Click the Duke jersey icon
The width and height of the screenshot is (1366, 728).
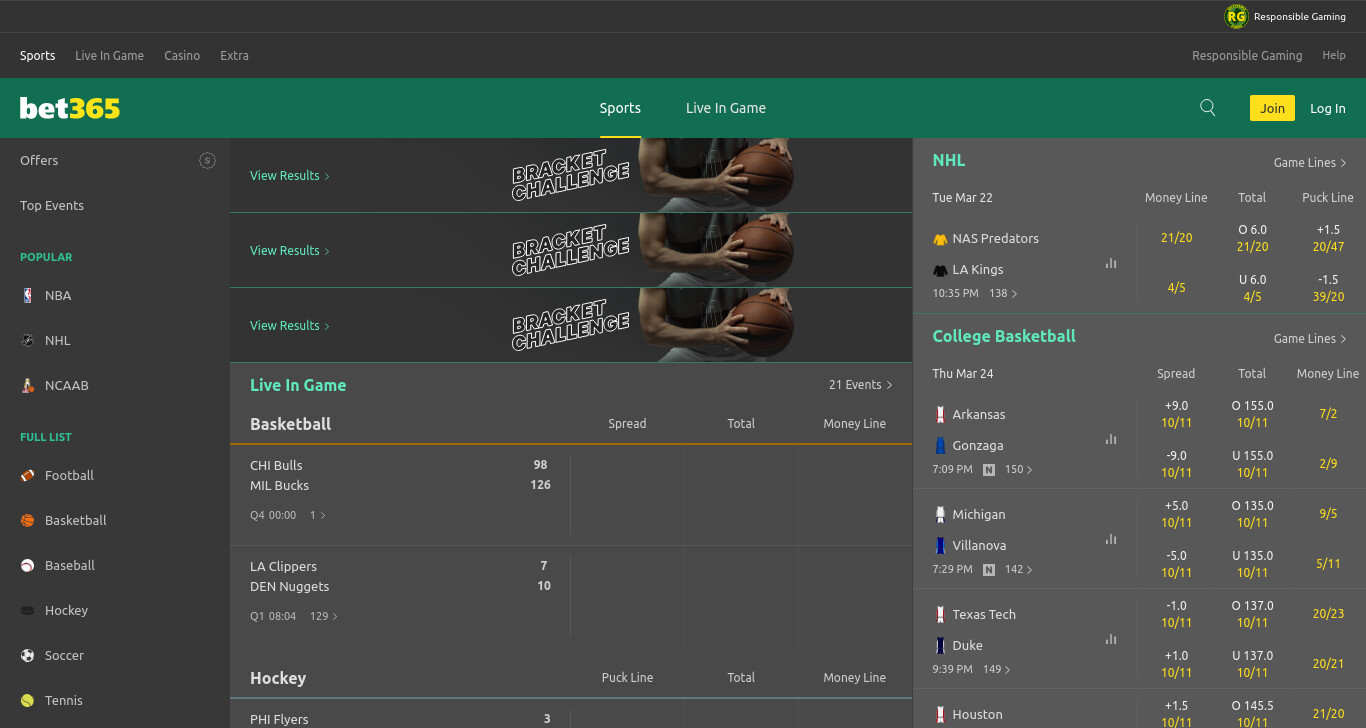[940, 645]
